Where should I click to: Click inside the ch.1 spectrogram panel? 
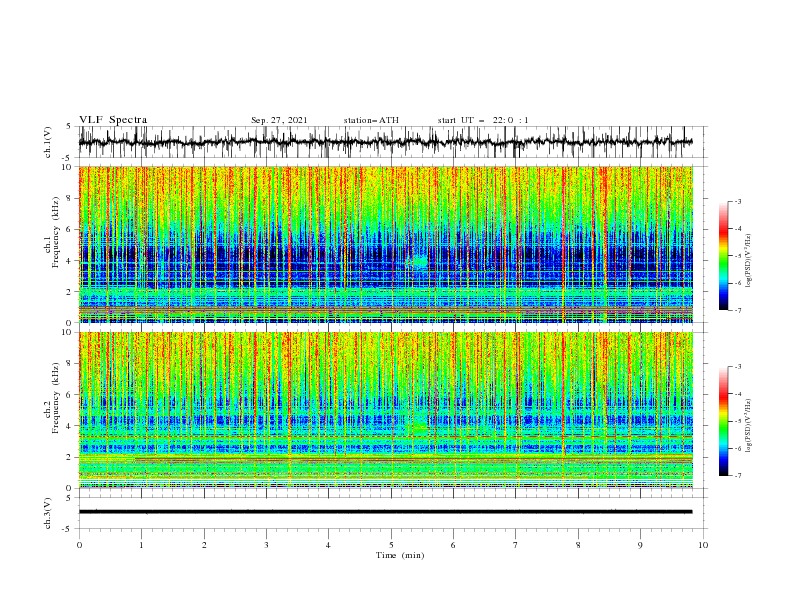point(386,244)
